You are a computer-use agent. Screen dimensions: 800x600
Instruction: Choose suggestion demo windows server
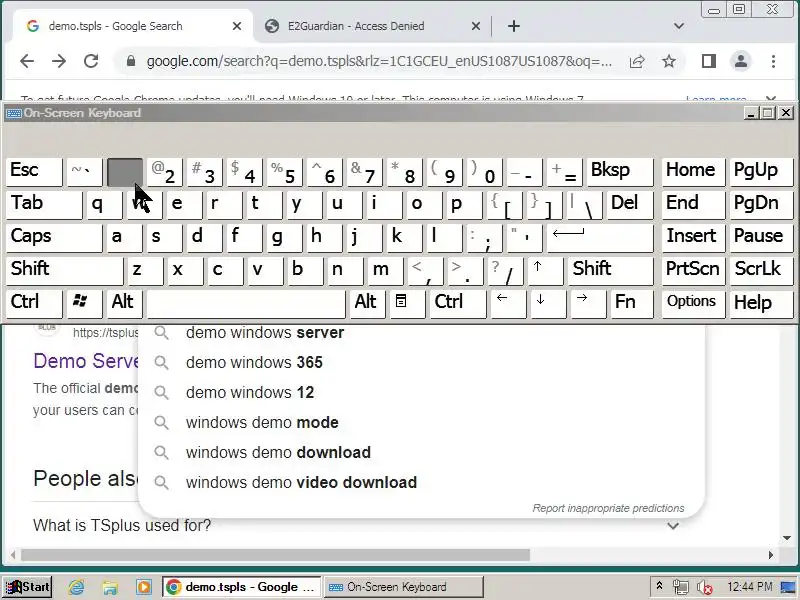421,333
